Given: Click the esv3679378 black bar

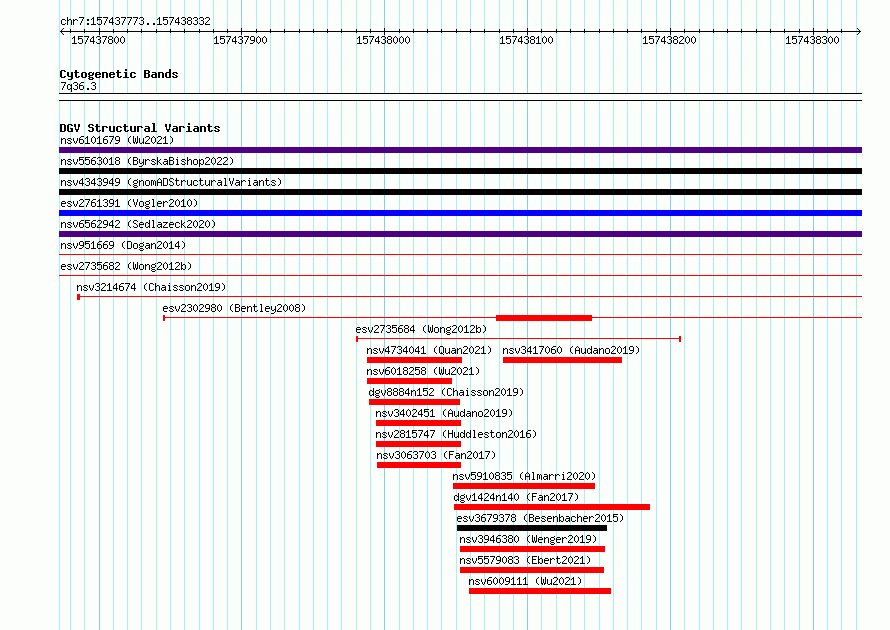Looking at the screenshot, I should [532, 528].
